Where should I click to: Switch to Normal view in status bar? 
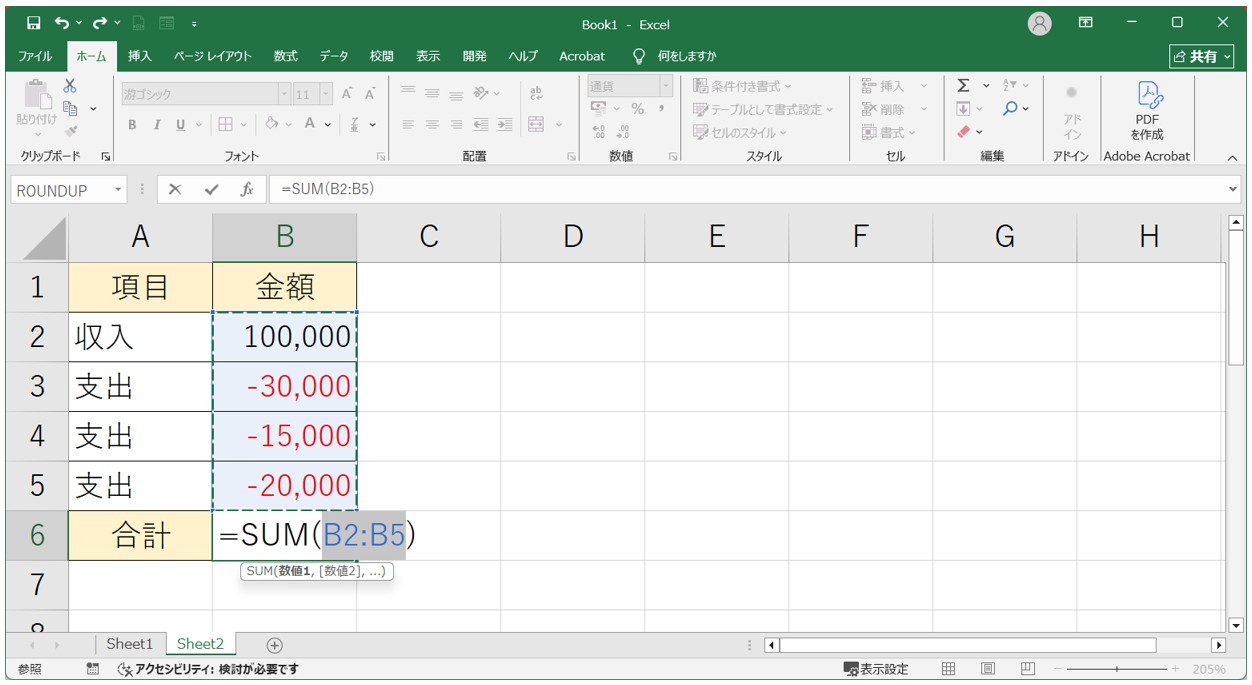949,669
